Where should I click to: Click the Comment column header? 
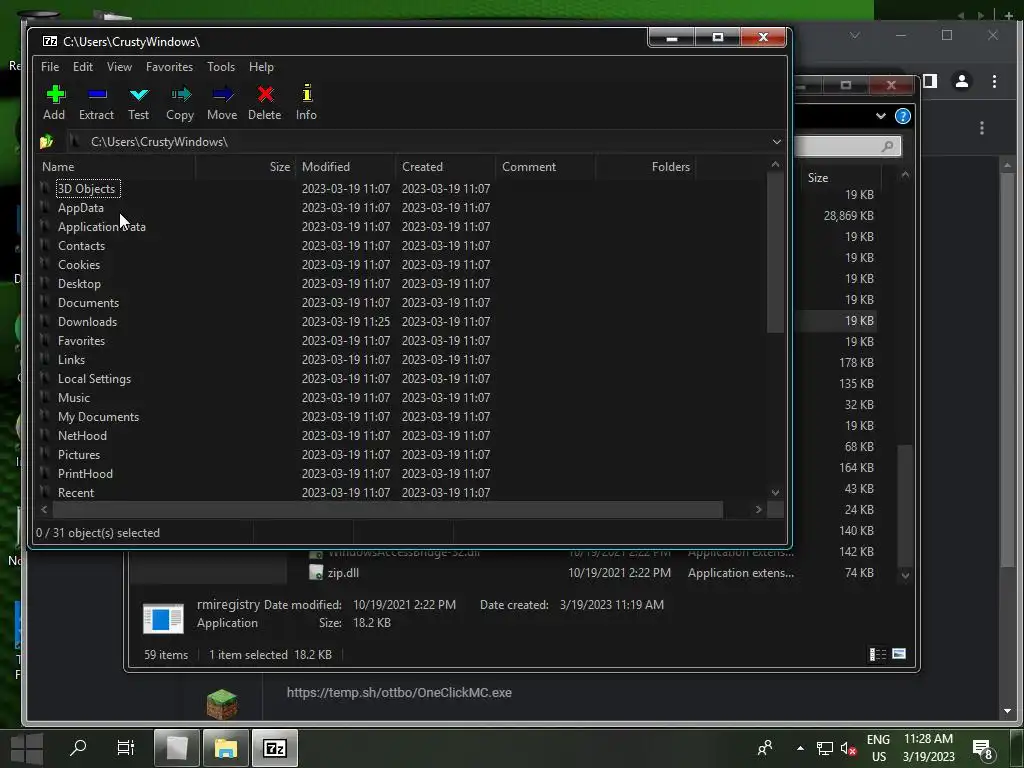coord(545,167)
